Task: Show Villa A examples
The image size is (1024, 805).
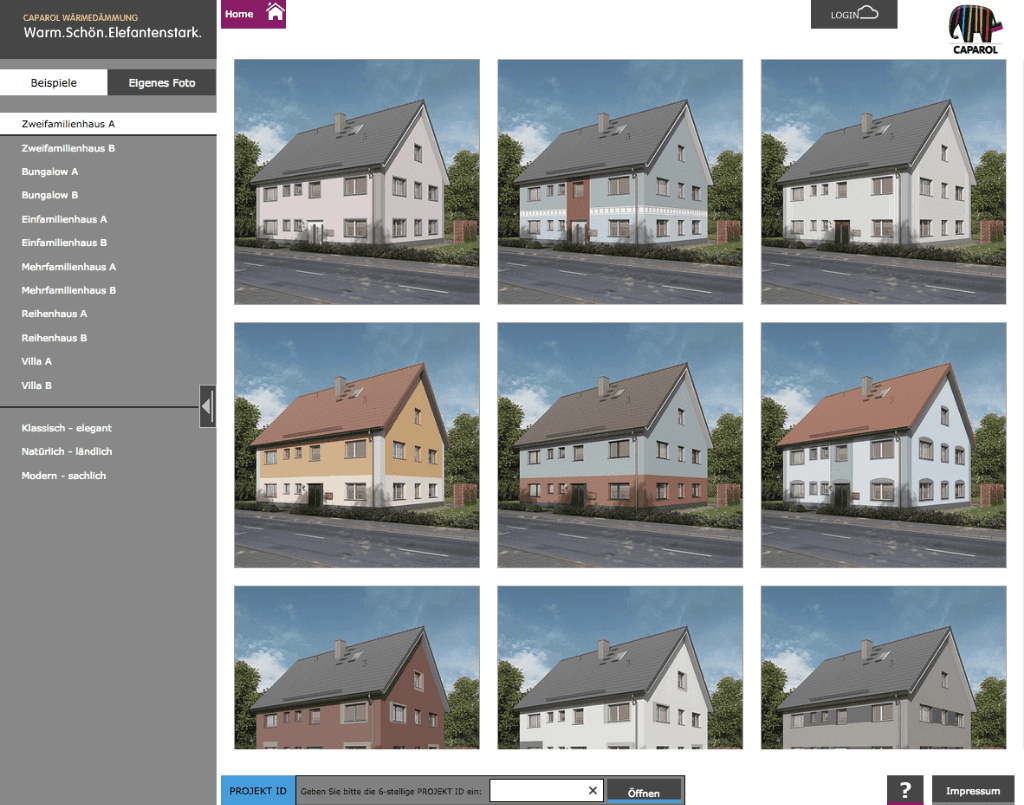Action: click(x=37, y=362)
